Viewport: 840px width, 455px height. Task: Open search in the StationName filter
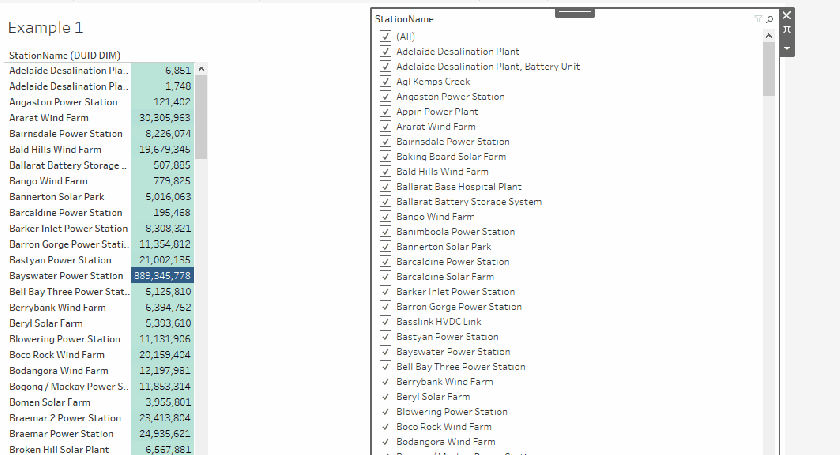click(769, 19)
